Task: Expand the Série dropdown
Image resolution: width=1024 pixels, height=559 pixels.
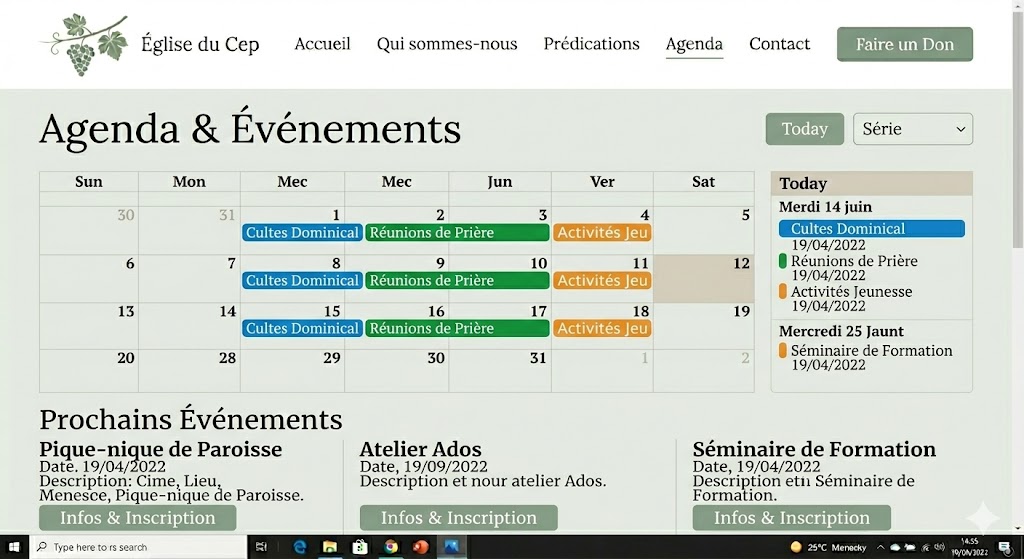Action: click(912, 129)
